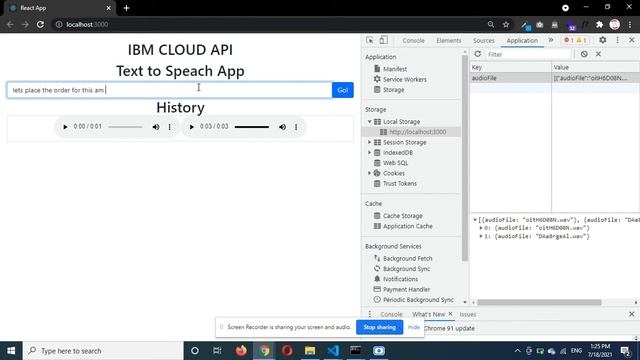Viewport: 640px width, 360px height.
Task: Reload the page with browser refresh icon
Action: coord(40,24)
